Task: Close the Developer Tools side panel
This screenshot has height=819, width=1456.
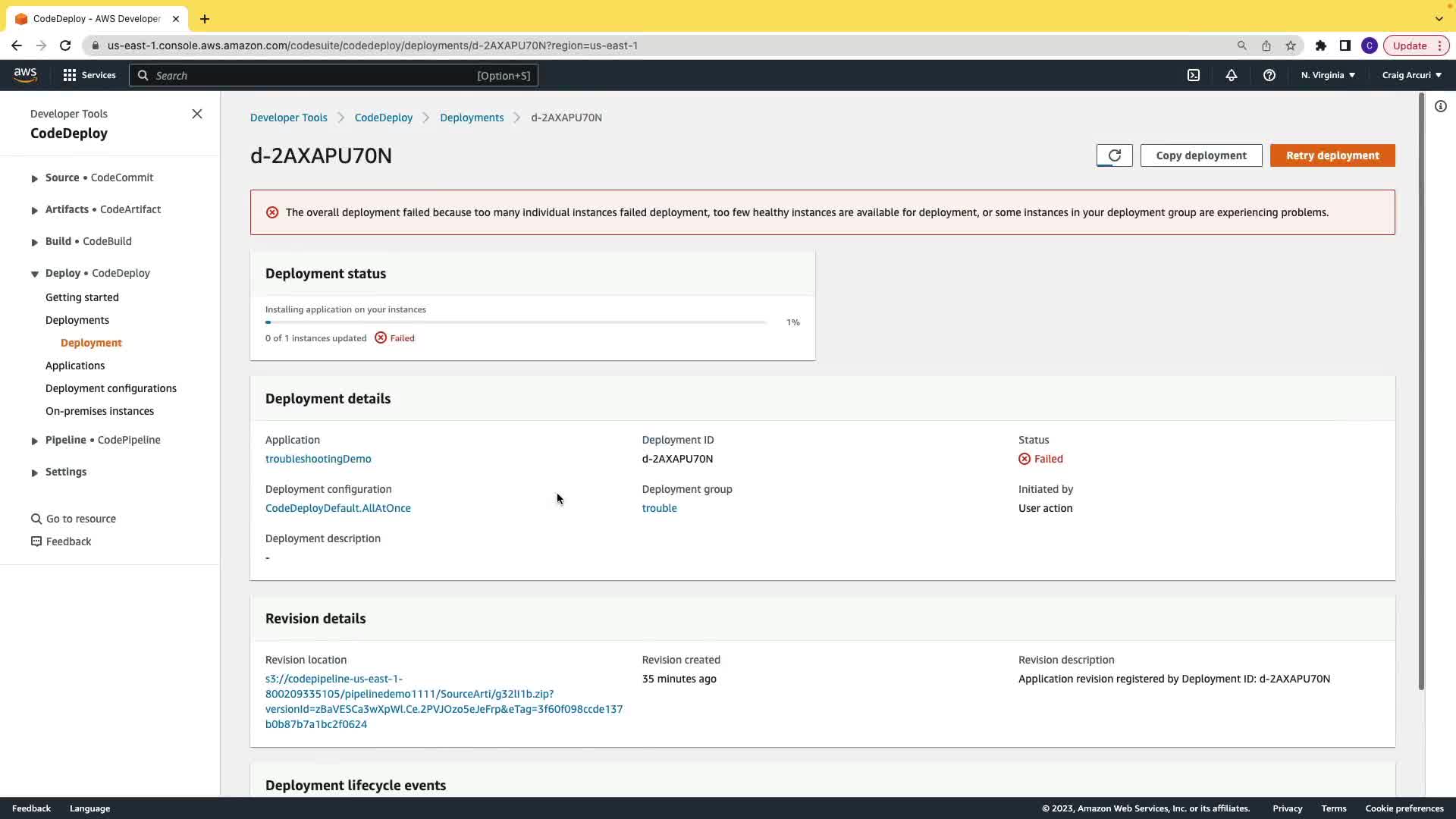Action: 197,114
